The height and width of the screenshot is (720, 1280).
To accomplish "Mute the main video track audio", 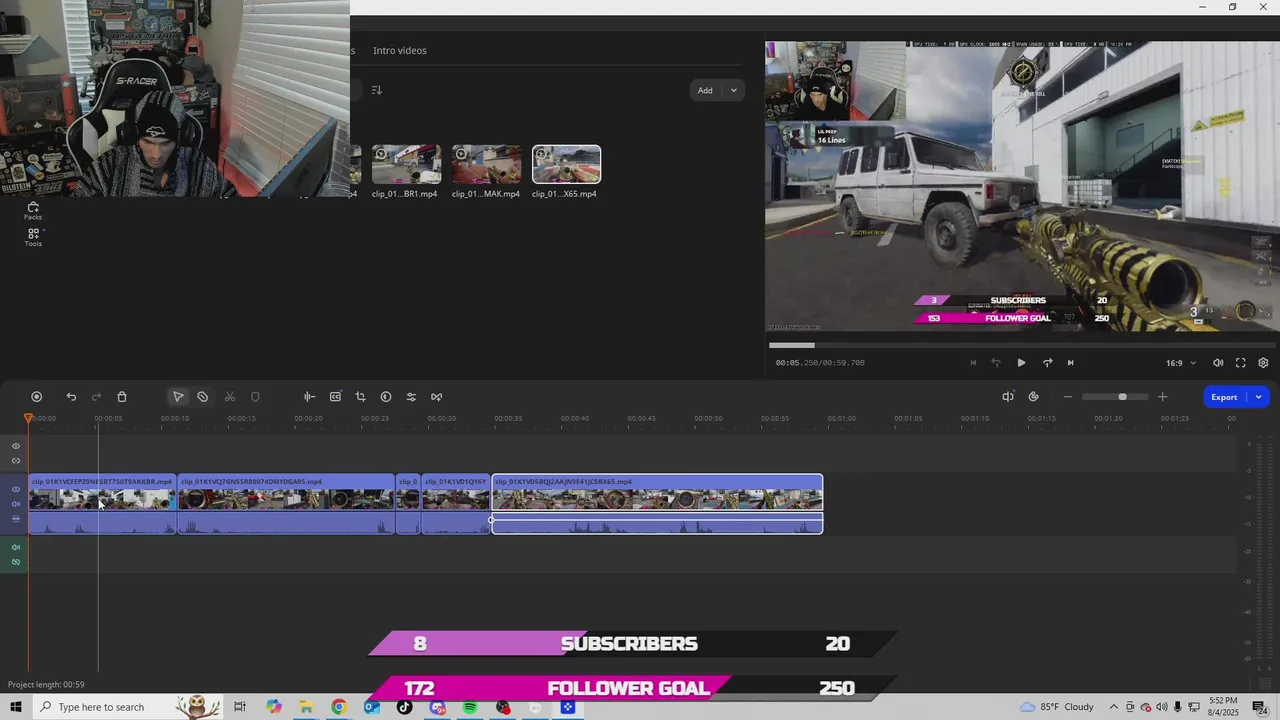I will [16, 504].
